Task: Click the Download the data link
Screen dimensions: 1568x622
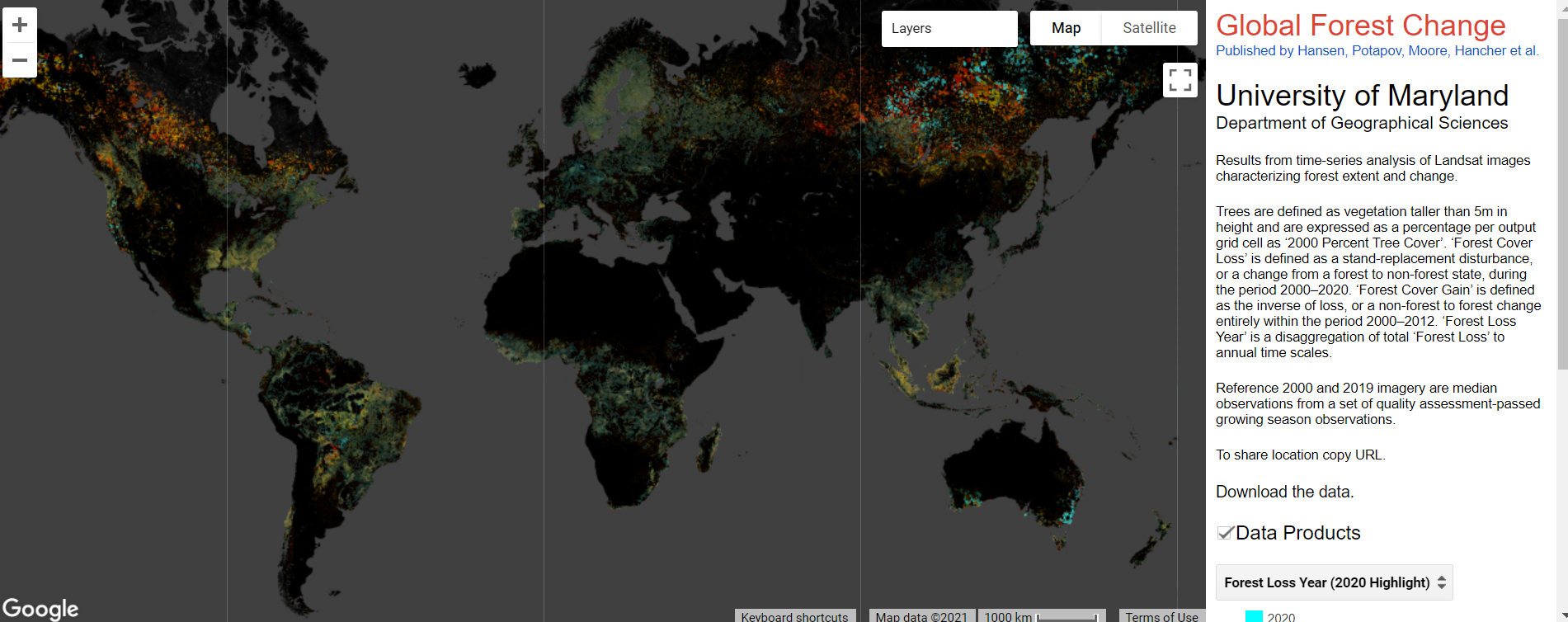Action: coord(1284,492)
